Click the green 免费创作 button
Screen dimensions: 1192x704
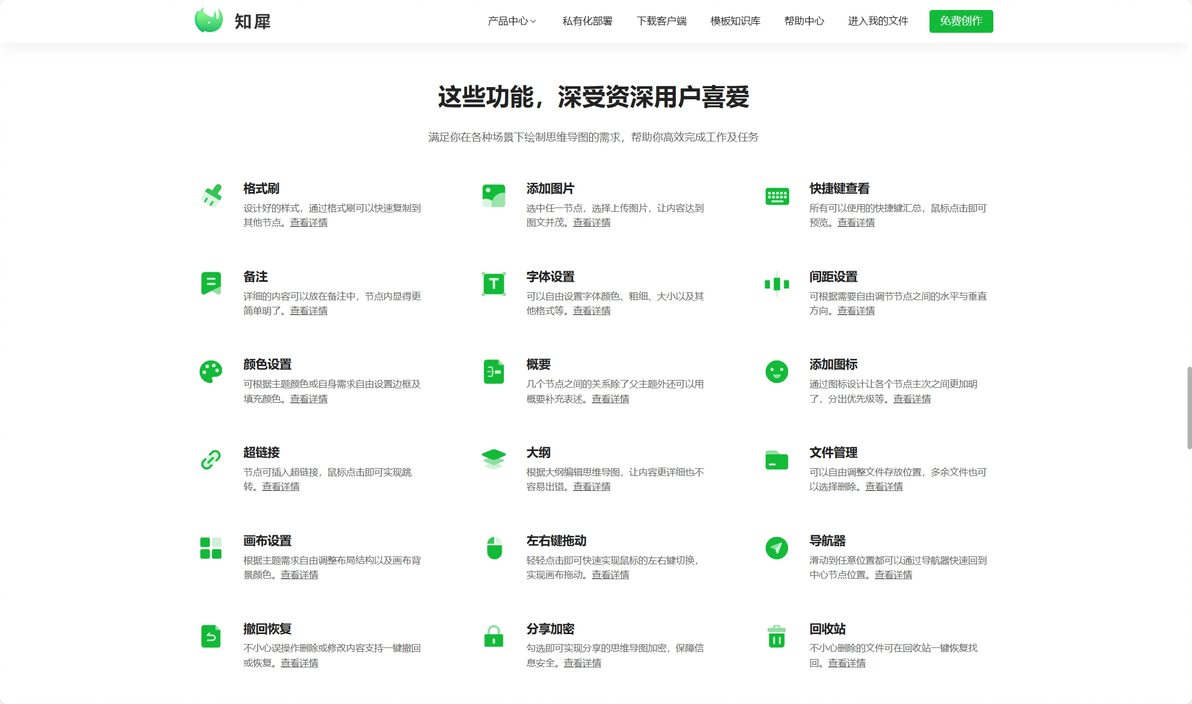pos(960,20)
